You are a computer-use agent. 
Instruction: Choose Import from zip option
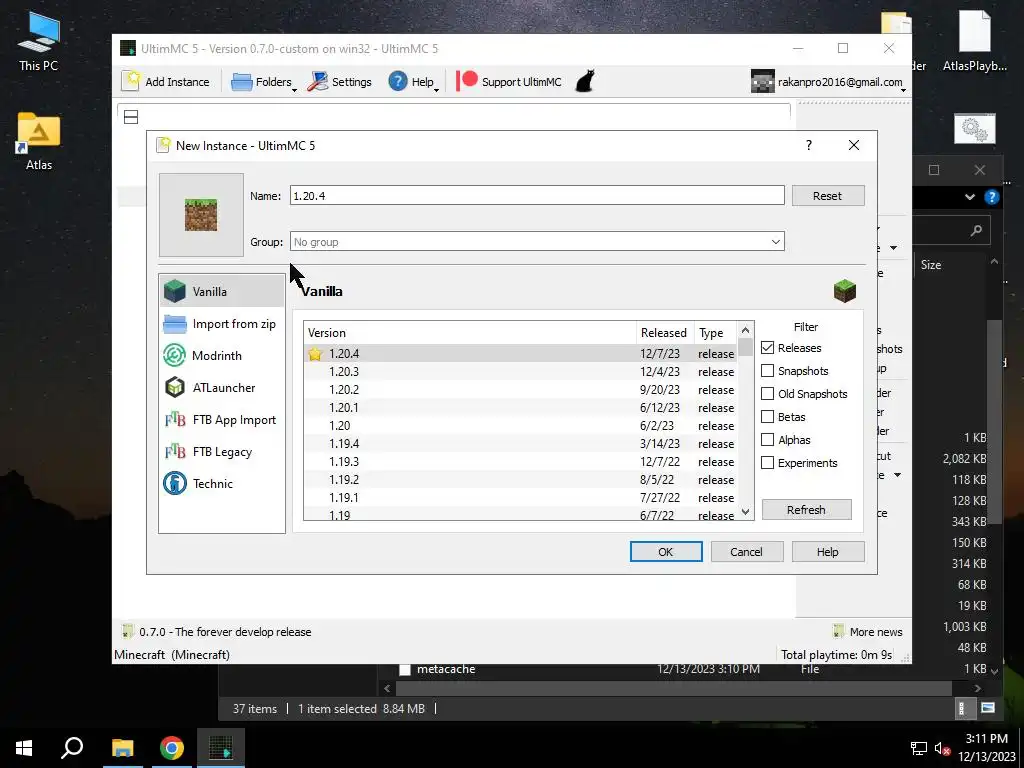[221, 324]
